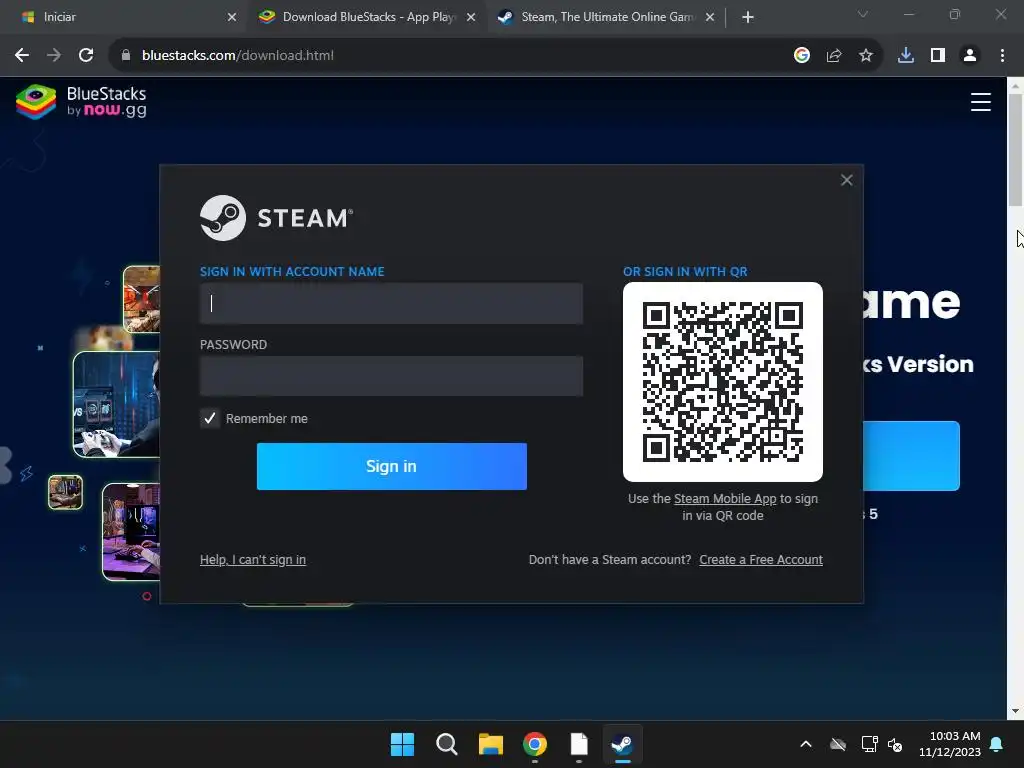
Task: Click the page vertical scrollbar thumb
Action: (x=1015, y=150)
